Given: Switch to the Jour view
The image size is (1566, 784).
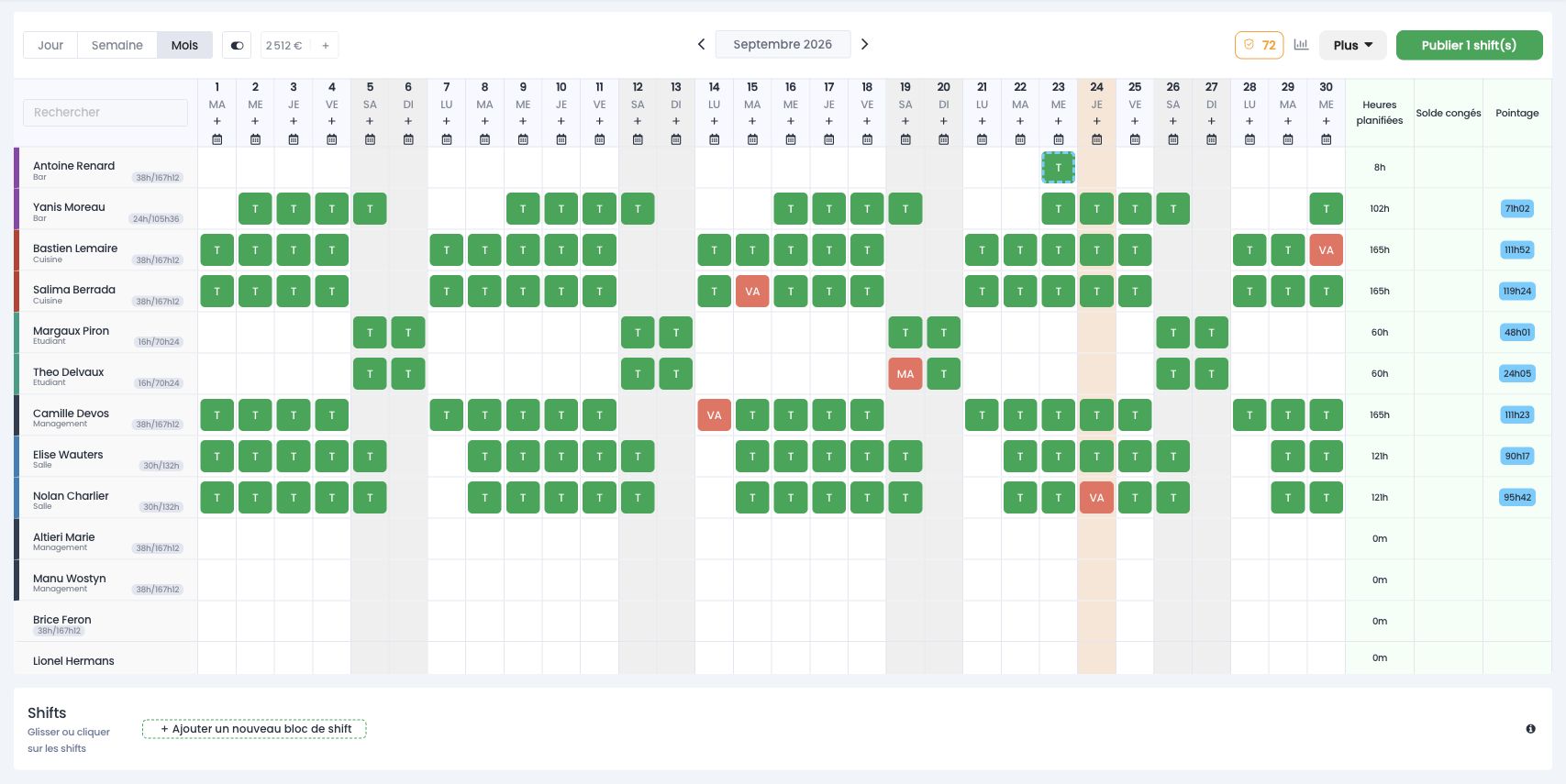Looking at the screenshot, I should 50,45.
